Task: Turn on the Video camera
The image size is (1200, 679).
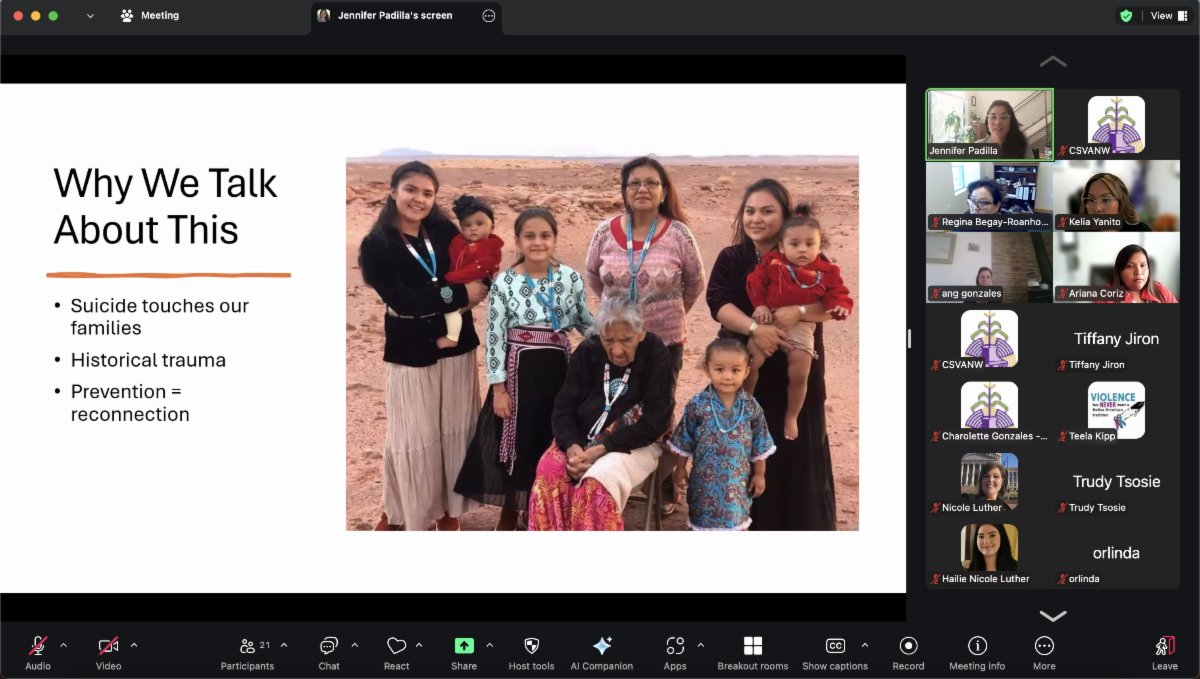Action: (x=108, y=646)
